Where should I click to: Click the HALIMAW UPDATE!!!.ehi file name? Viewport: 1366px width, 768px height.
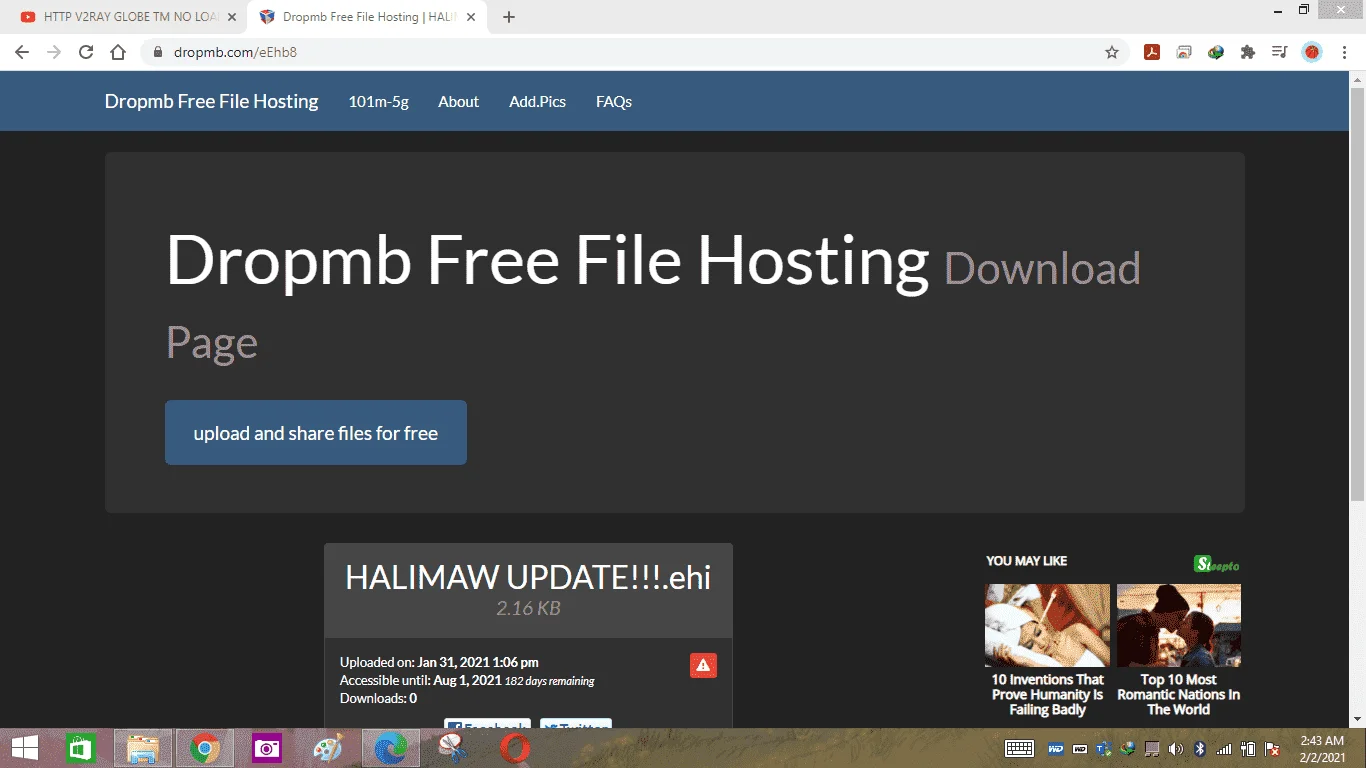pyautogui.click(x=528, y=577)
